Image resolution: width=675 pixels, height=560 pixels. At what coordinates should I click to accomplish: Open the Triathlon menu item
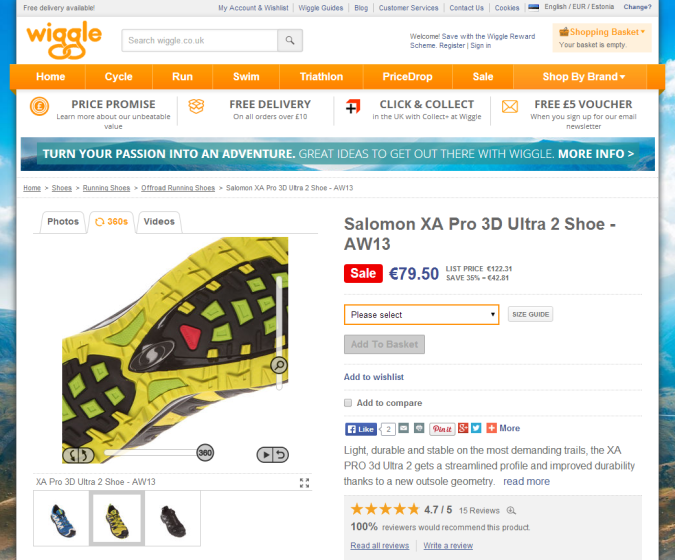pos(321,77)
